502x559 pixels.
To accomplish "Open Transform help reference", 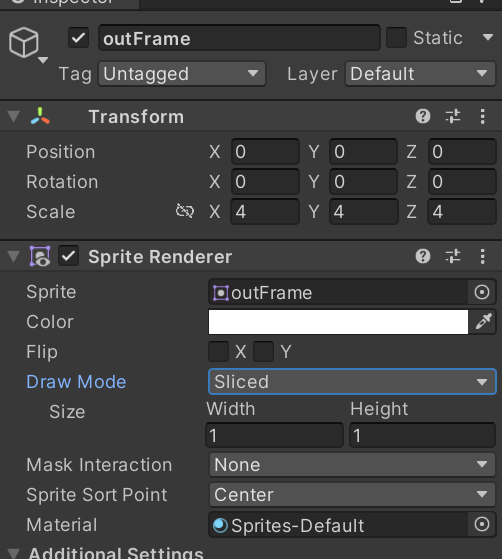I will 423,116.
